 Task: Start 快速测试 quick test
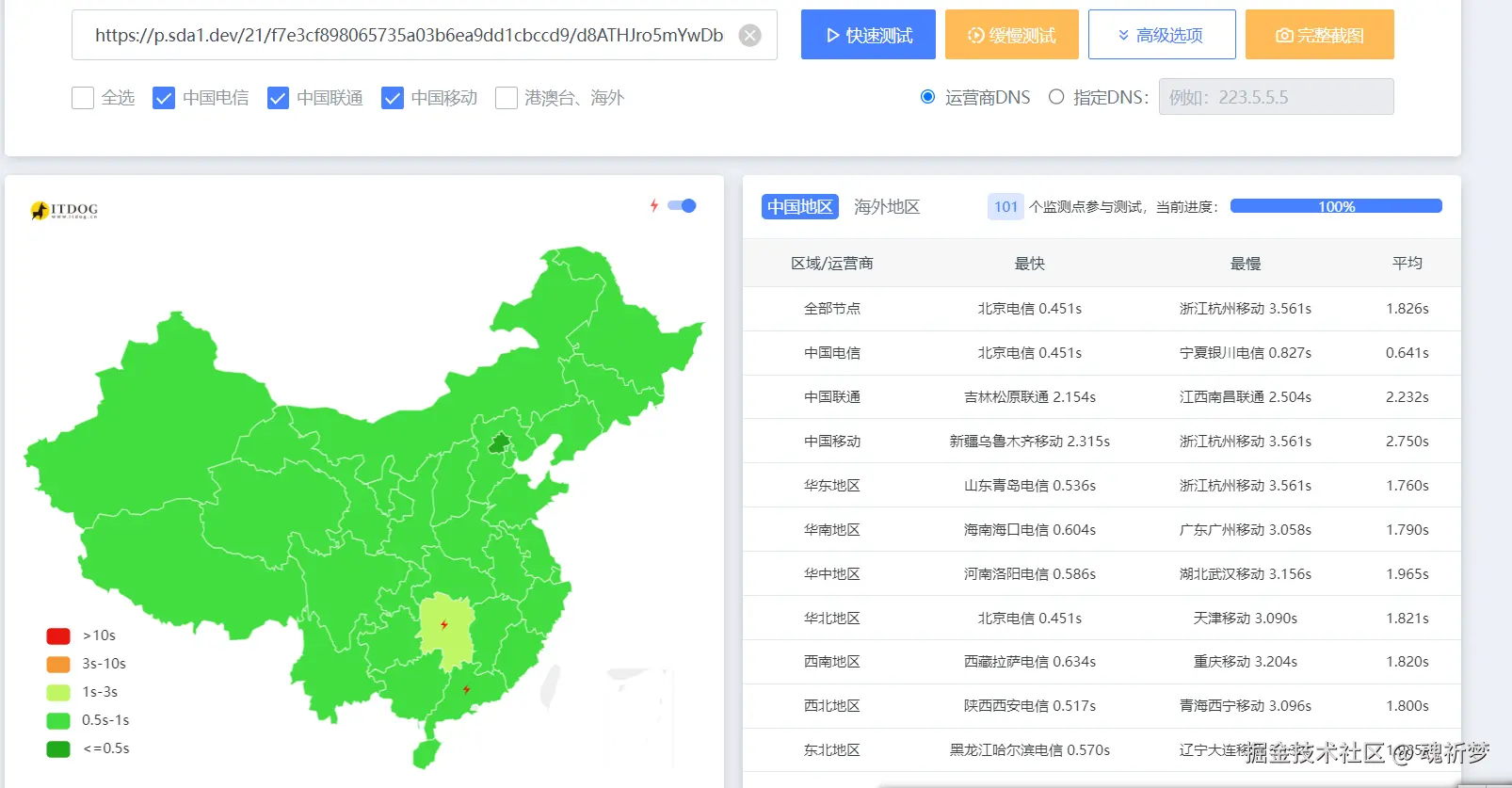pyautogui.click(x=868, y=35)
